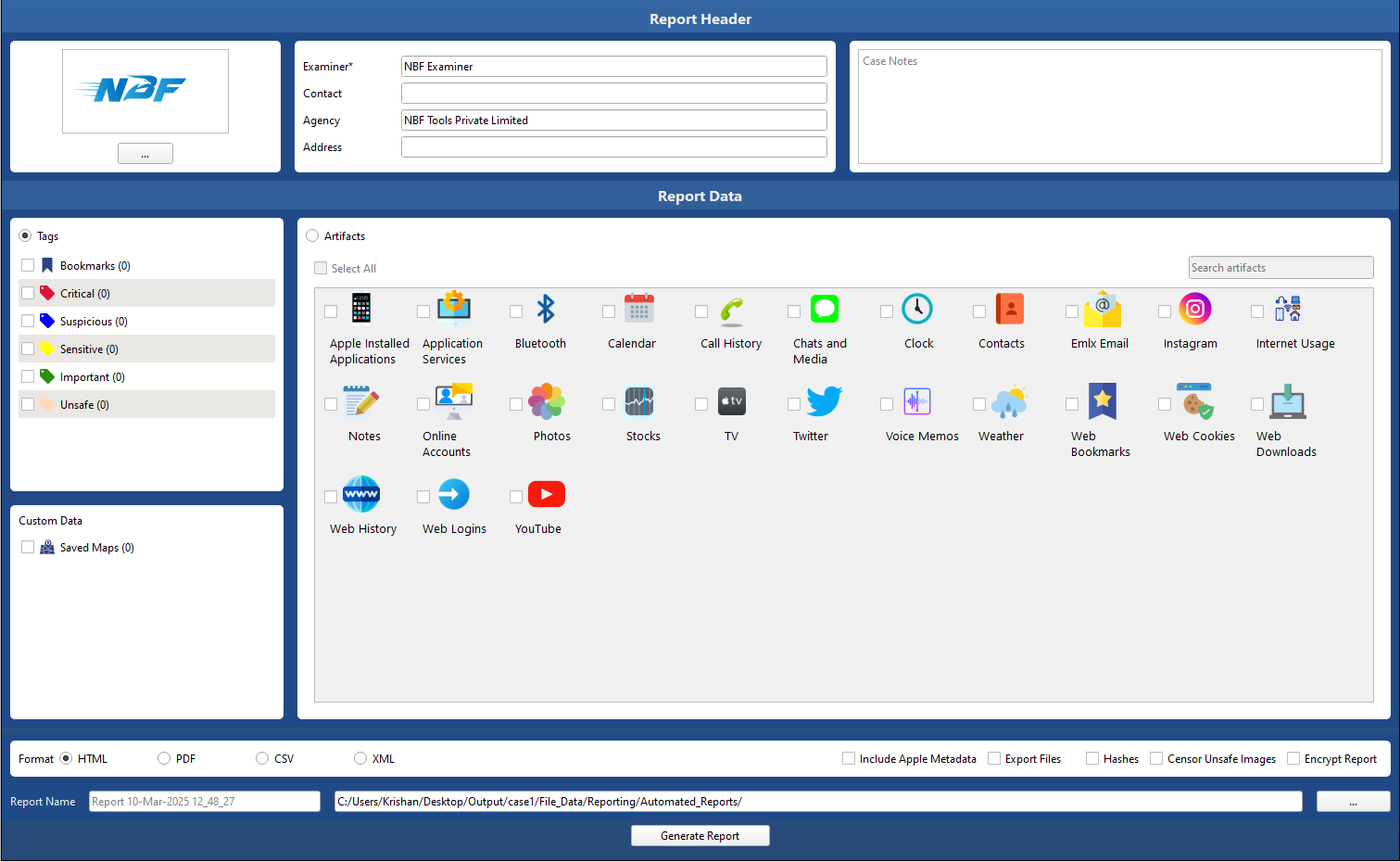1400x862 pixels.
Task: Enable the Include Apple Metadata checkbox
Action: pyautogui.click(x=849, y=758)
